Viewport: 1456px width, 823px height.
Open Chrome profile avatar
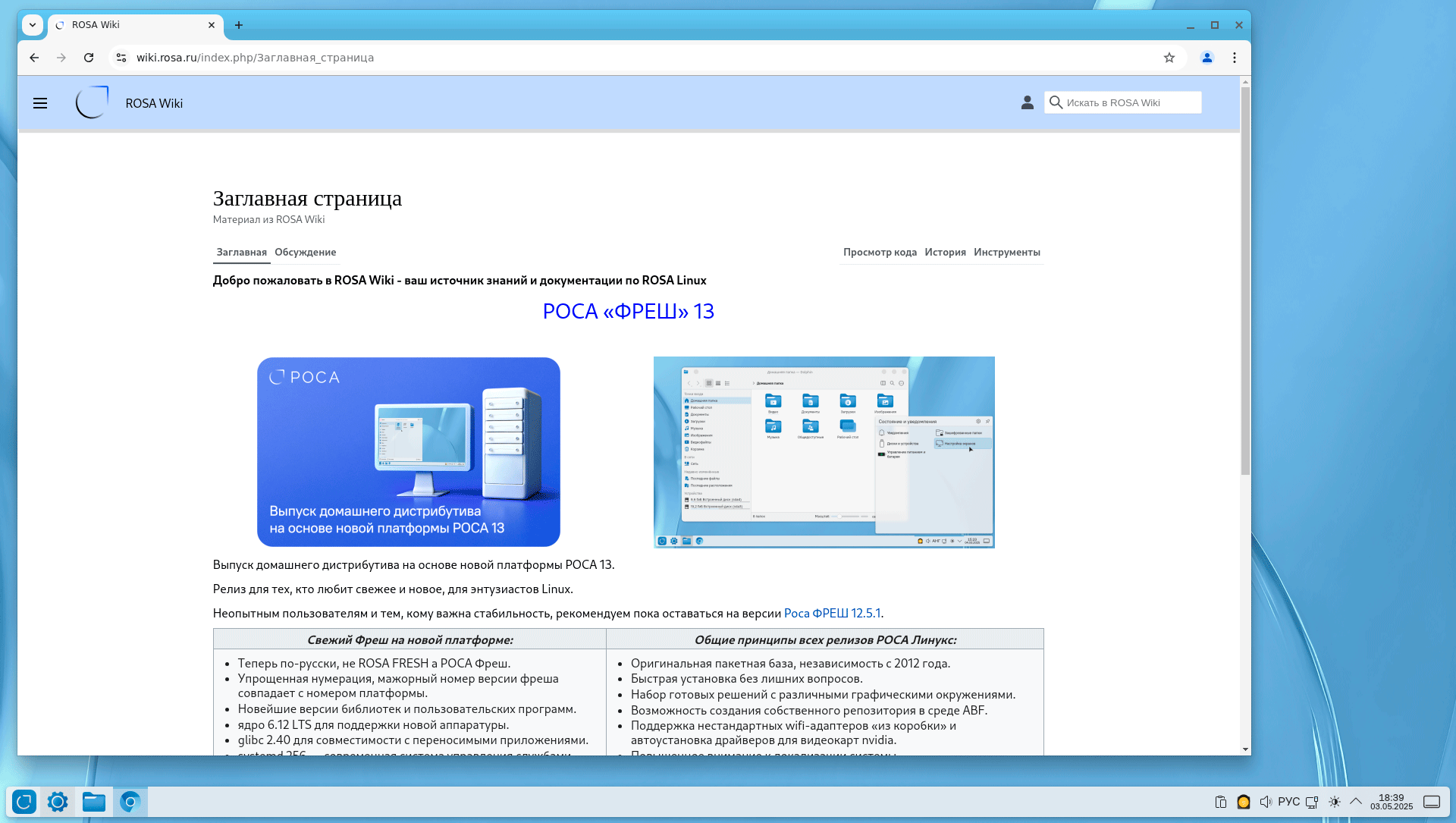(1207, 58)
